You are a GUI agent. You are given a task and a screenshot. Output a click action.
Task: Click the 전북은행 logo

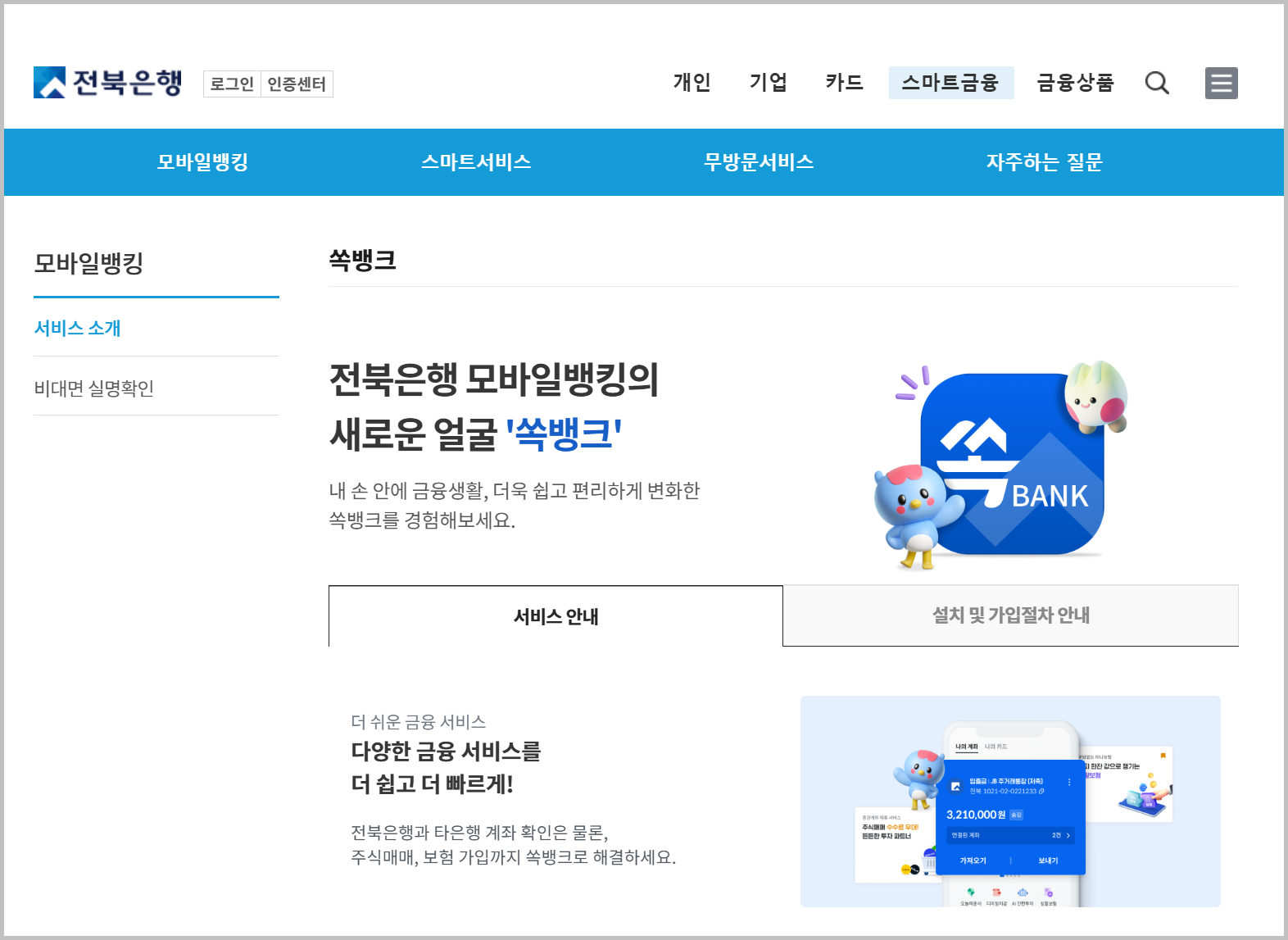coord(107,83)
